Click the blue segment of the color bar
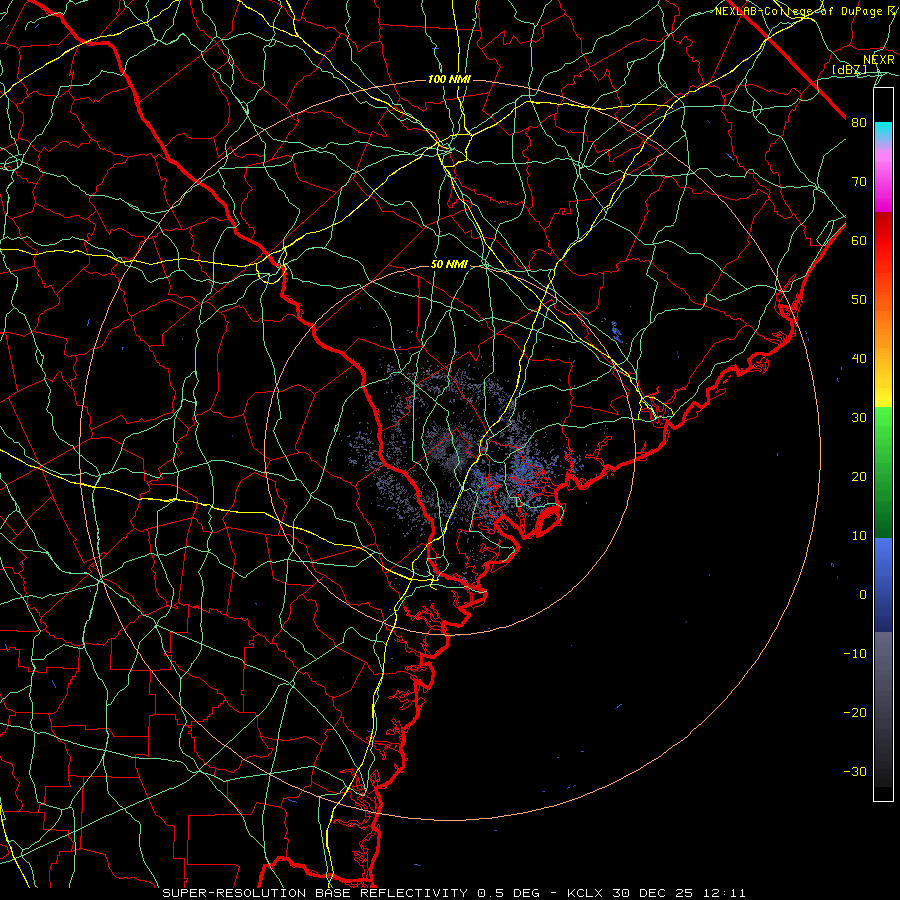This screenshot has width=900, height=900. (x=883, y=585)
